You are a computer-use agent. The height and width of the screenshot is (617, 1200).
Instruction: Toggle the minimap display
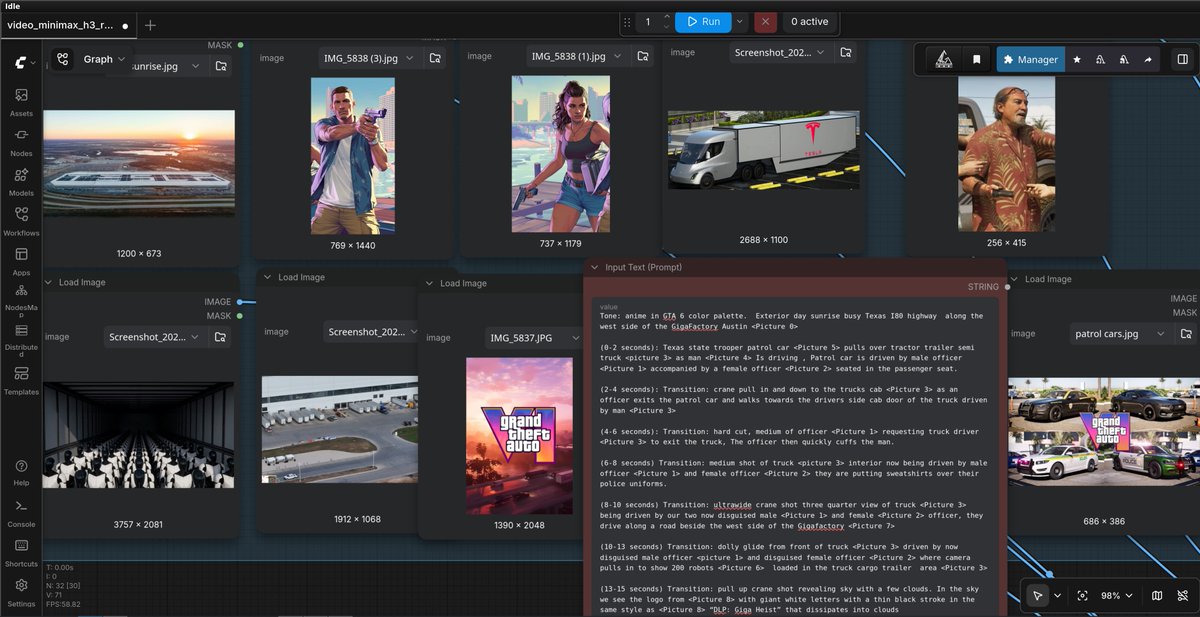pyautogui.click(x=1157, y=595)
